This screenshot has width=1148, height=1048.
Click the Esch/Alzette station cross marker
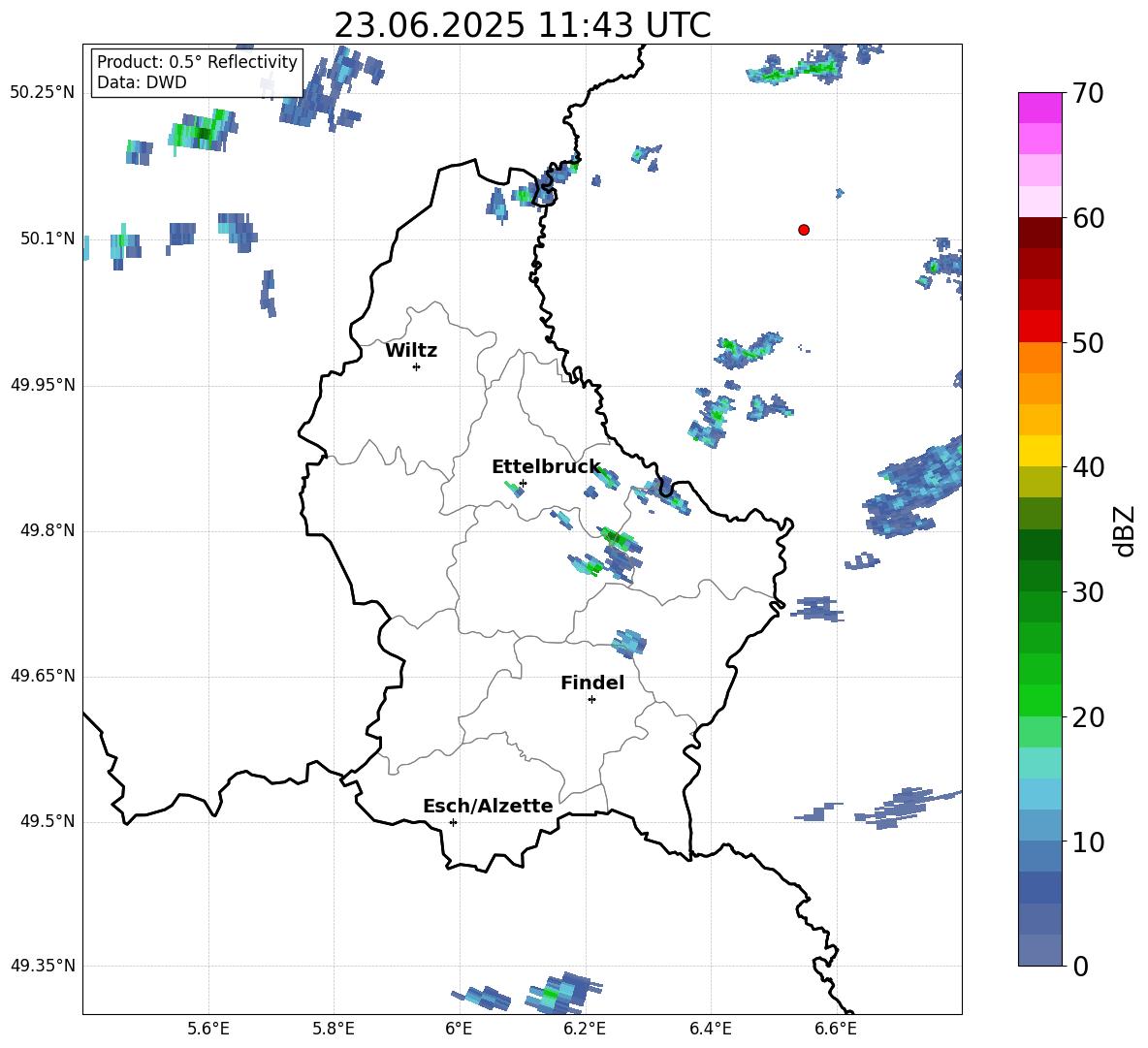pyautogui.click(x=453, y=822)
